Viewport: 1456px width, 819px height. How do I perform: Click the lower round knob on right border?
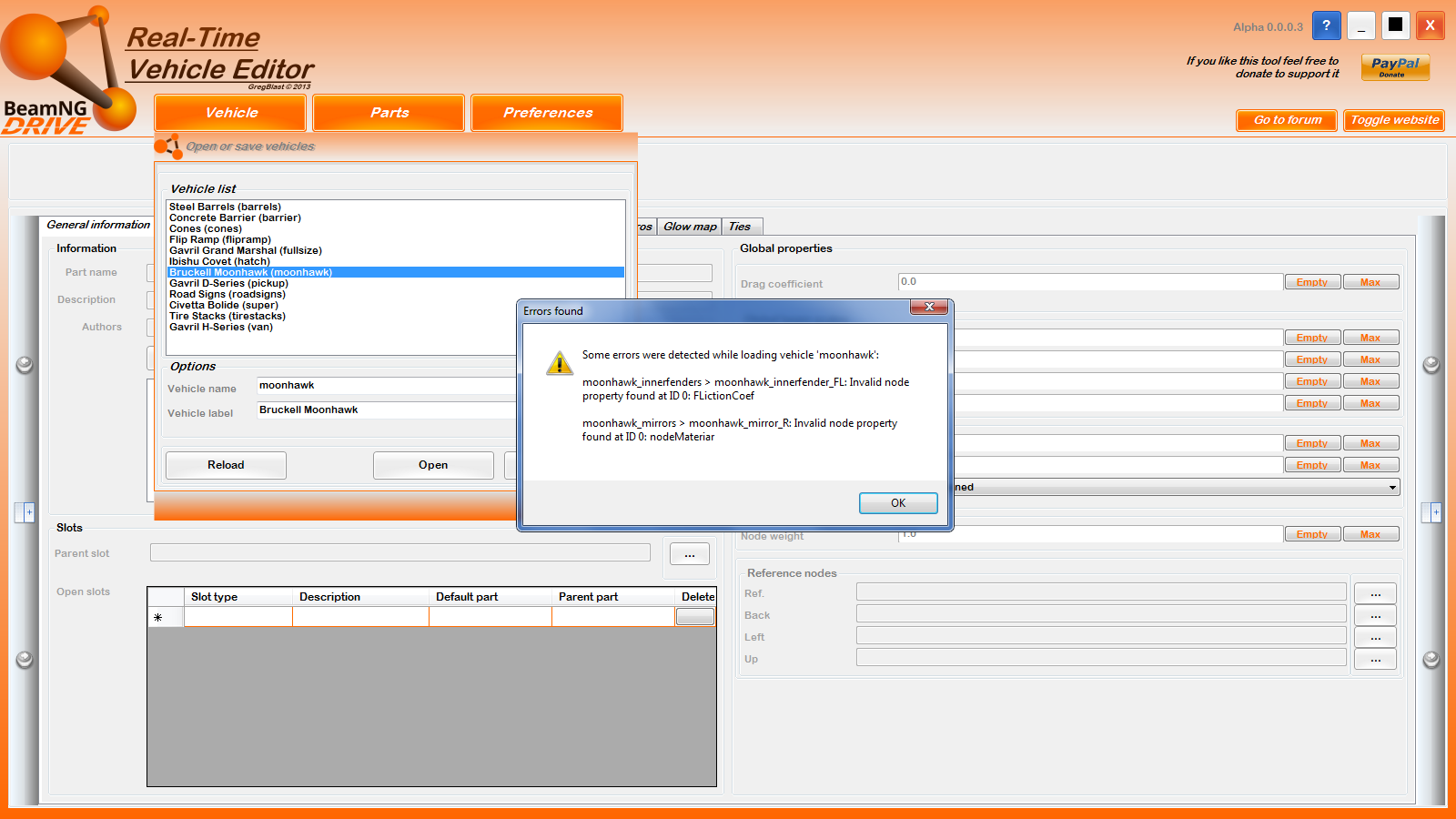(x=1431, y=660)
